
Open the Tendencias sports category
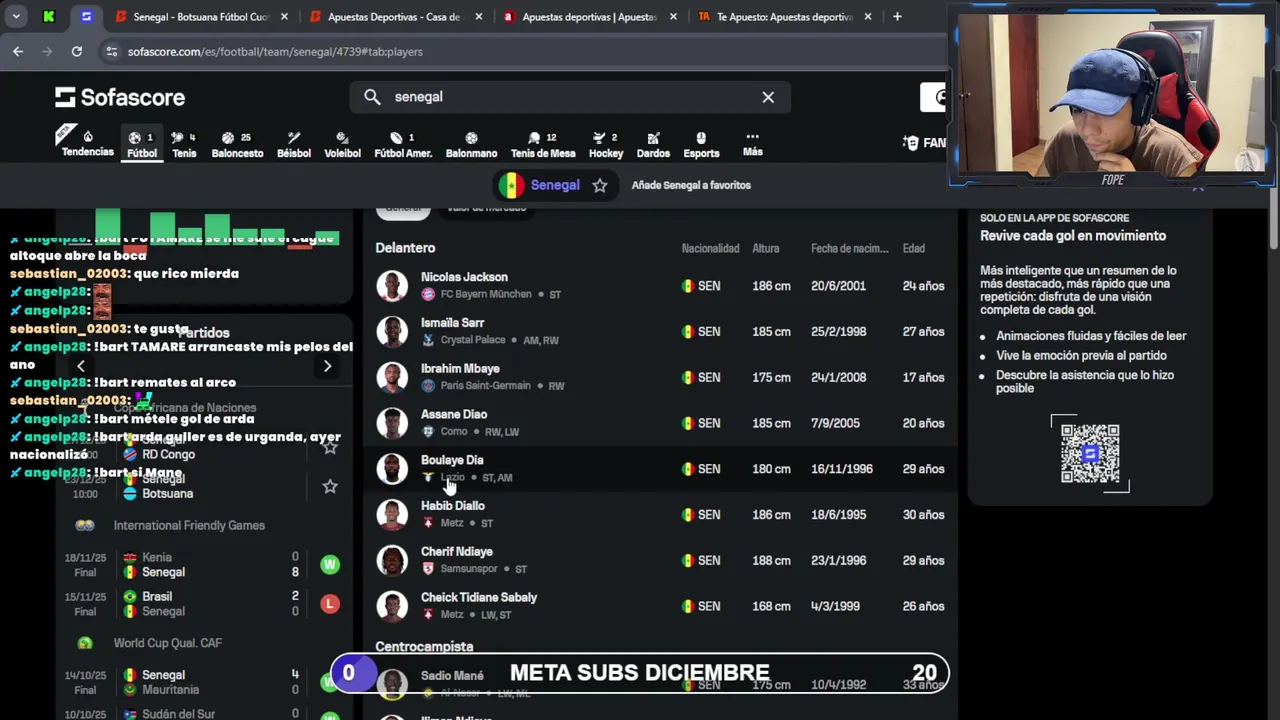[x=87, y=144]
